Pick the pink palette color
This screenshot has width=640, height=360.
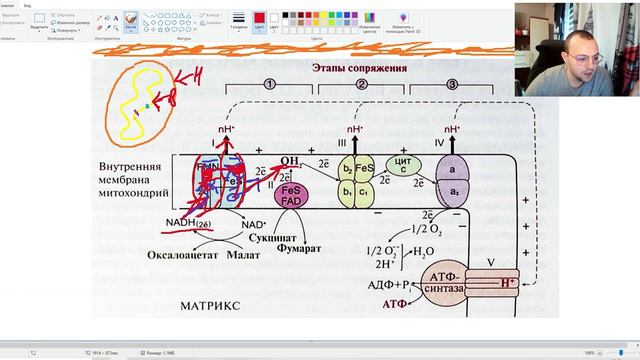coord(309,23)
